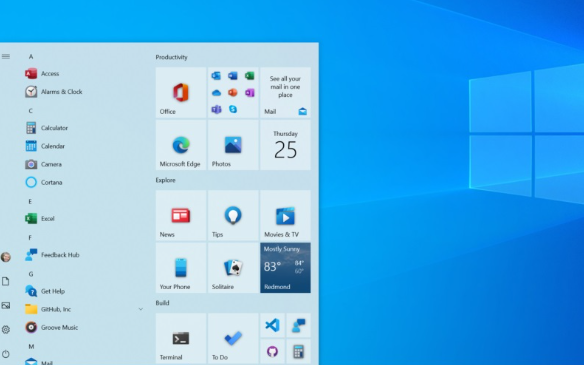Open PowerPoint in the Office folder tile
This screenshot has width=584, height=365.
pyautogui.click(x=233, y=92)
